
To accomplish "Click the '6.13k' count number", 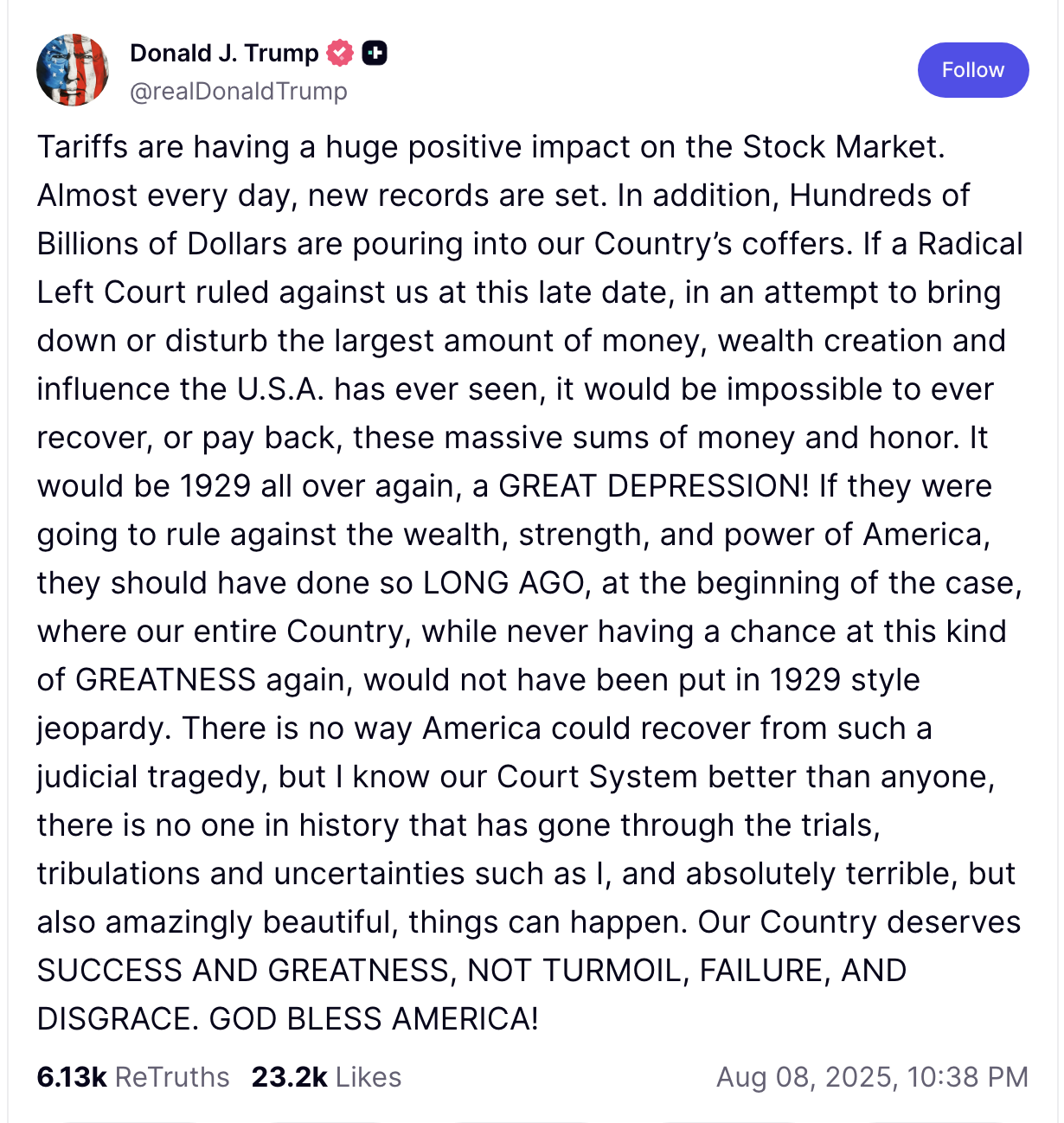I will pyautogui.click(x=72, y=1077).
